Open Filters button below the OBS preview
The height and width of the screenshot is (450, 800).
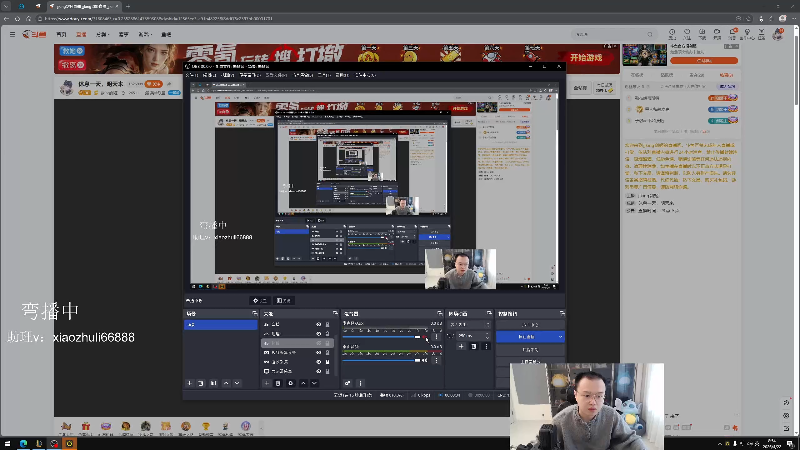coord(284,301)
